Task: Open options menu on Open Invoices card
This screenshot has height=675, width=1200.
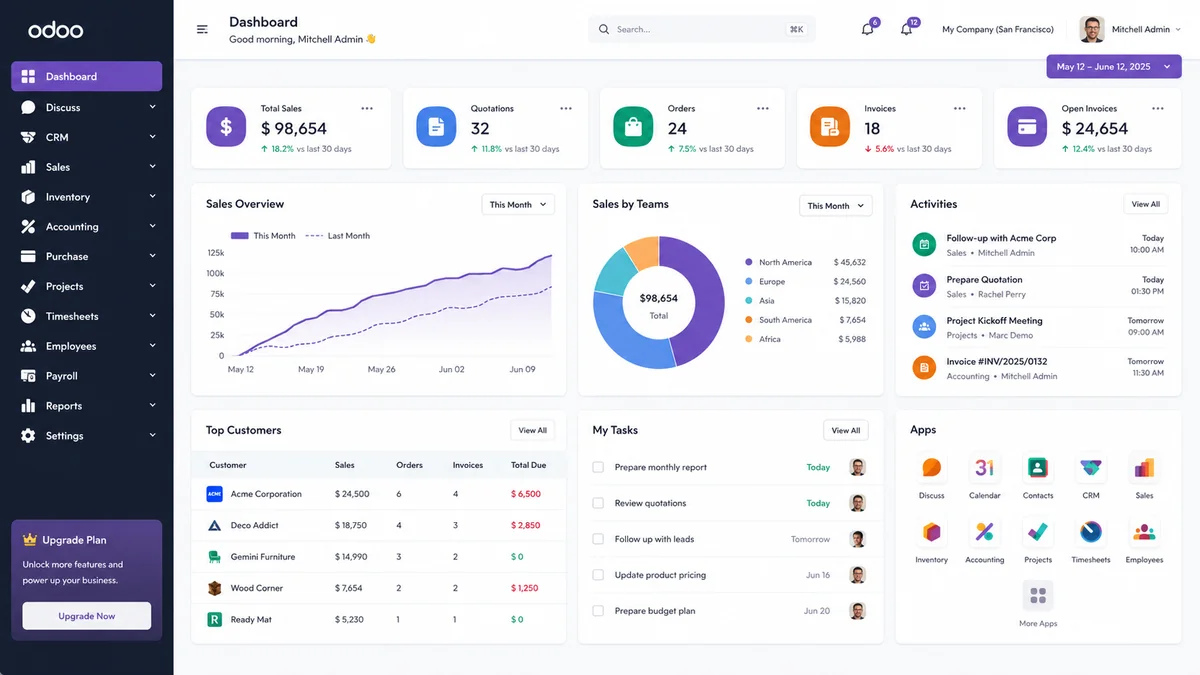Action: coord(1158,108)
